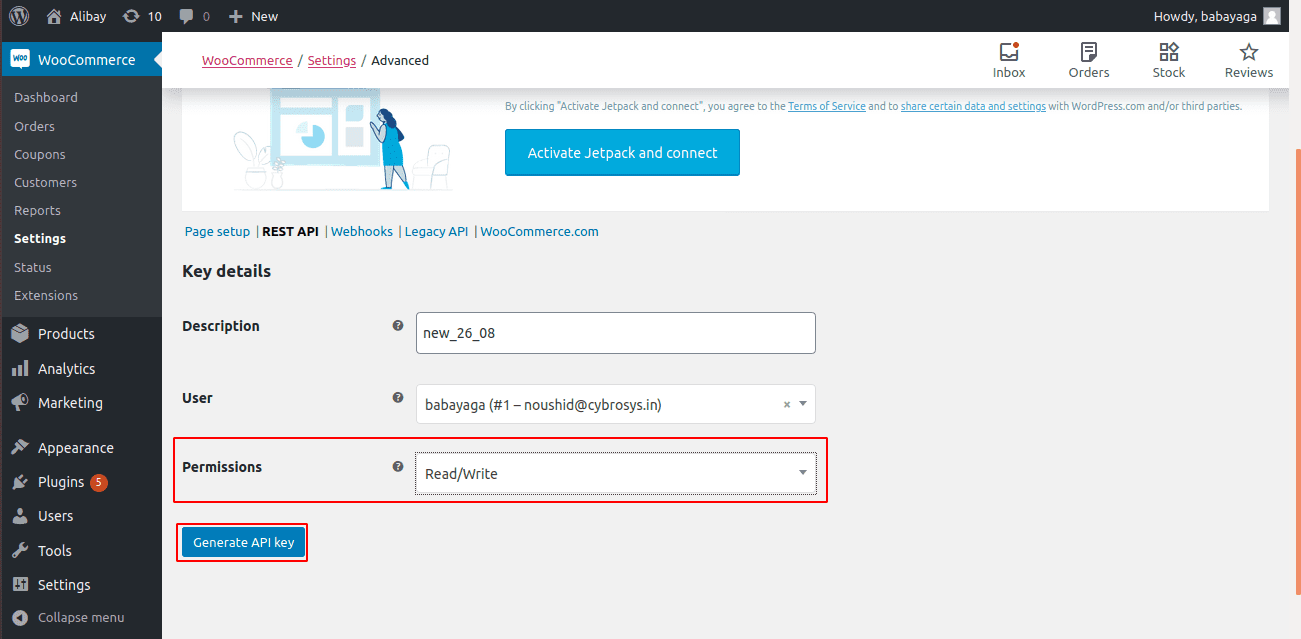Click the WordPress logo icon
Viewport: 1301px width, 639px height.
point(19,16)
